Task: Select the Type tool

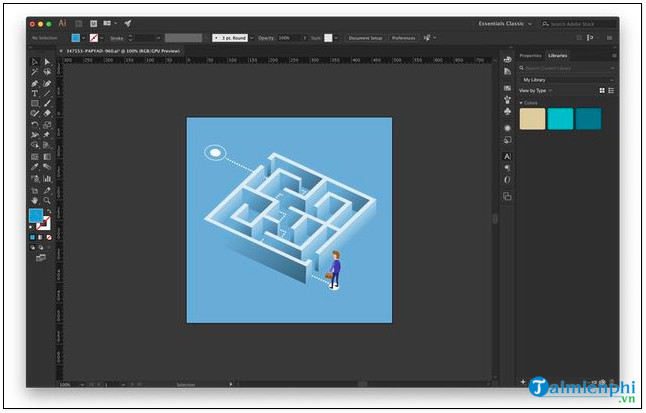Action: point(35,94)
